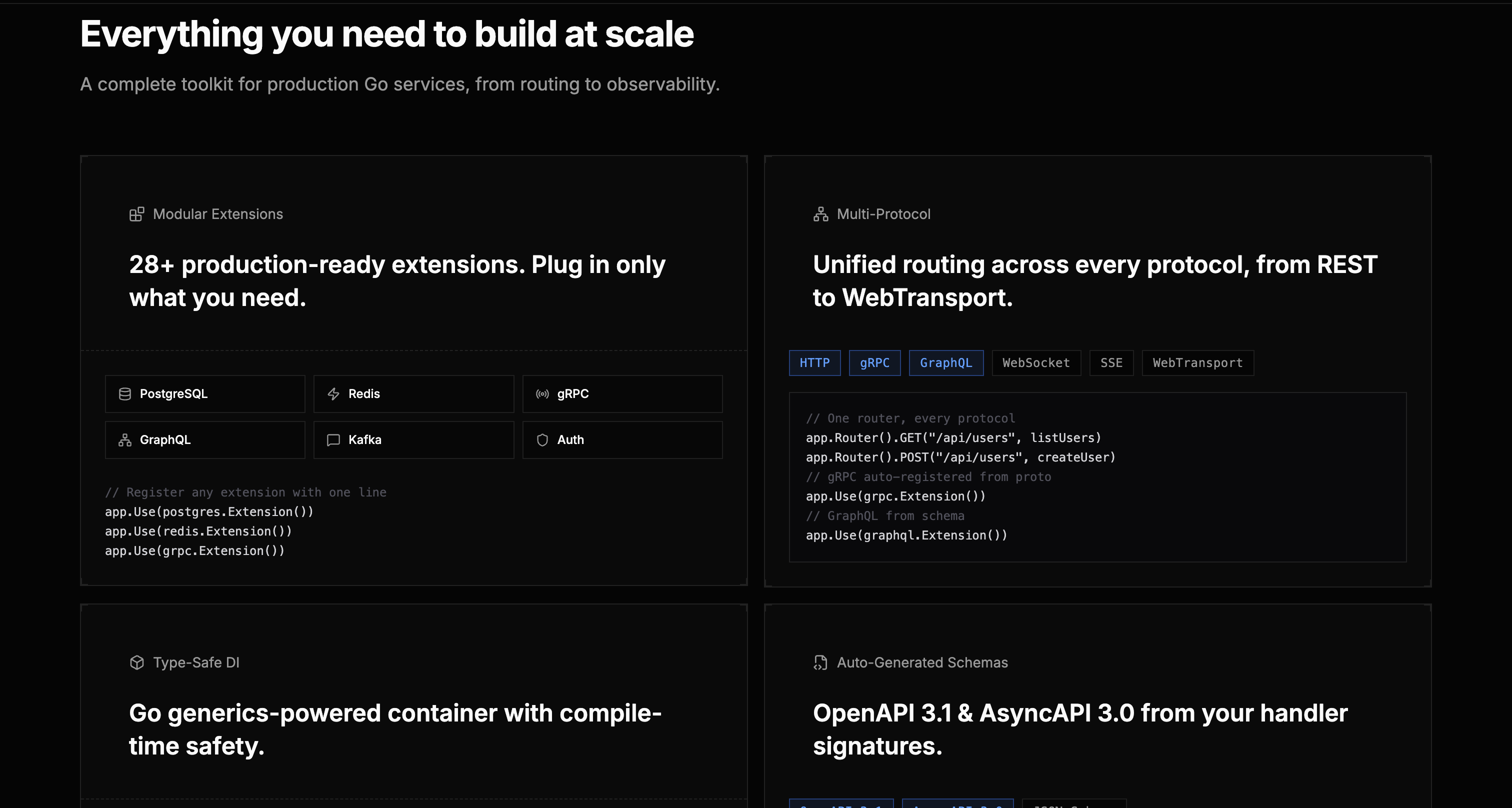
Task: Click the Auto-Generated Schemas code icon
Action: [x=820, y=662]
